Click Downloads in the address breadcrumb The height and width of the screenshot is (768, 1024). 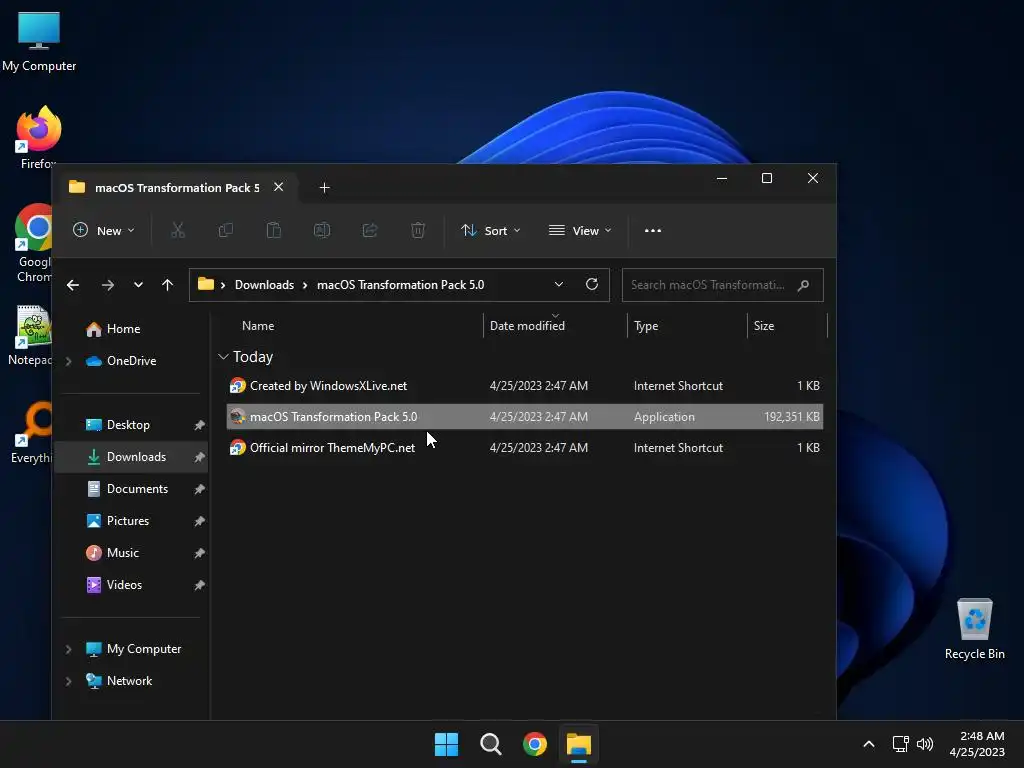pyautogui.click(x=264, y=285)
